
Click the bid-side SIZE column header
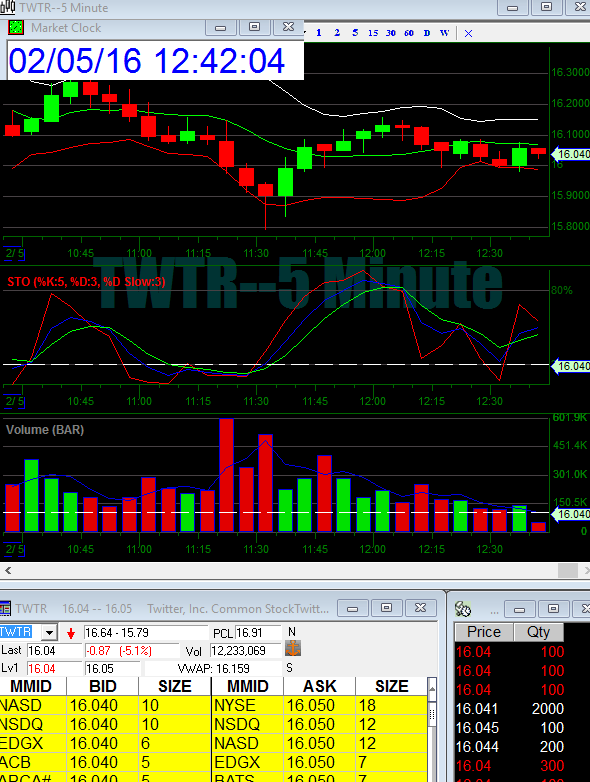click(x=175, y=686)
